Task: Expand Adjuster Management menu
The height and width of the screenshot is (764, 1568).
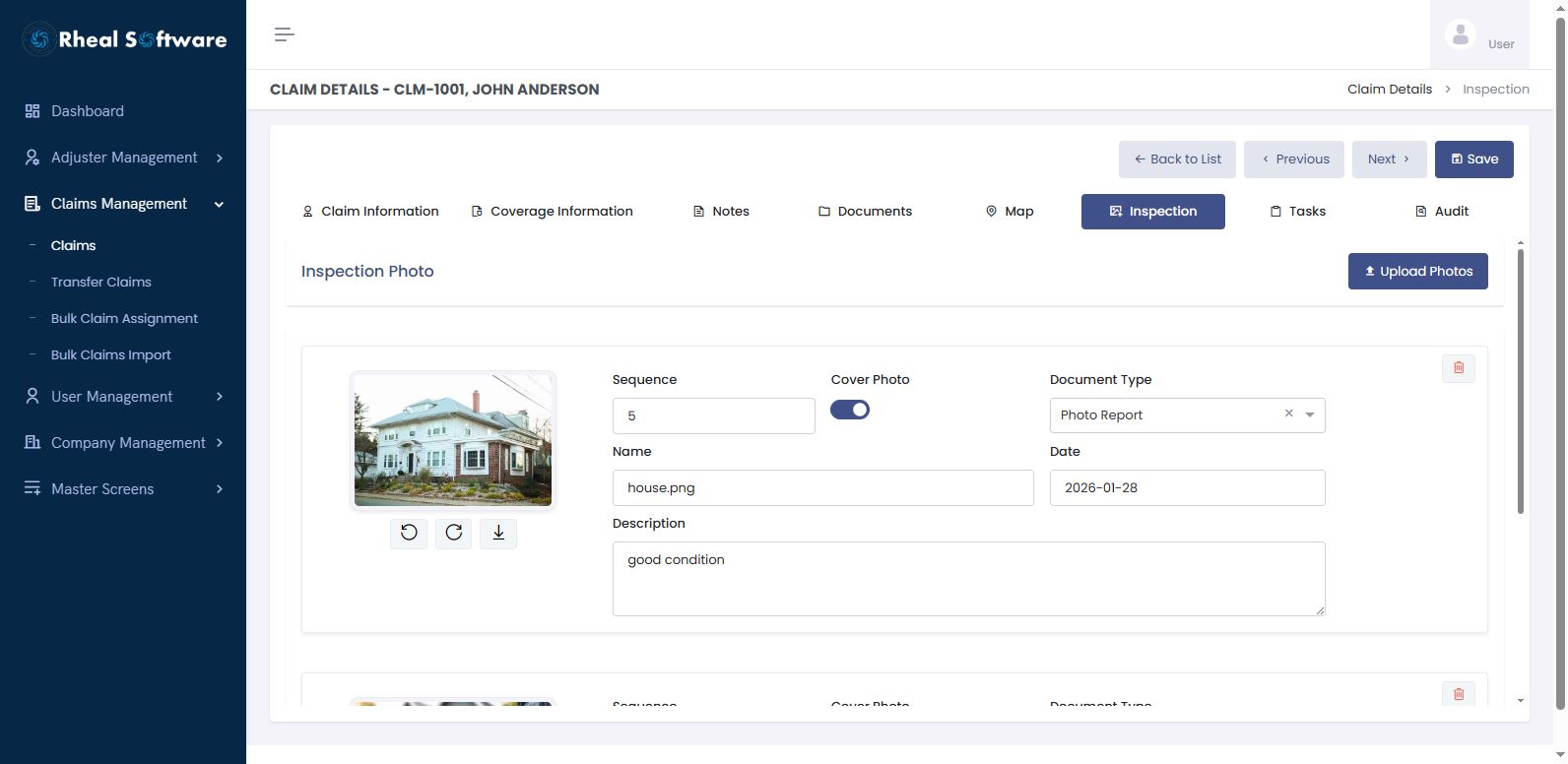Action: pyautogui.click(x=123, y=158)
